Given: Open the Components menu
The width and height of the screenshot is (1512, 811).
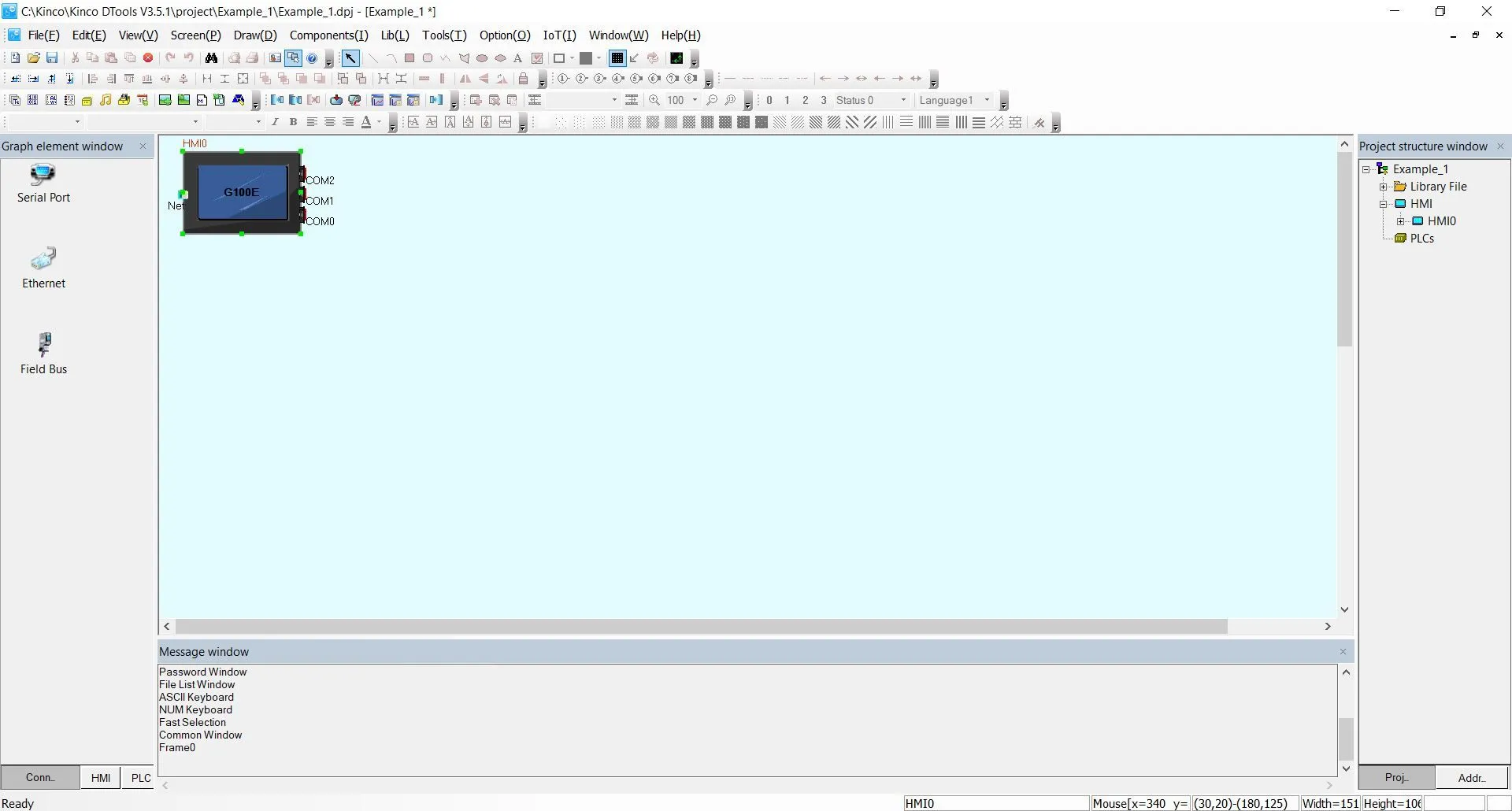Looking at the screenshot, I should [328, 35].
